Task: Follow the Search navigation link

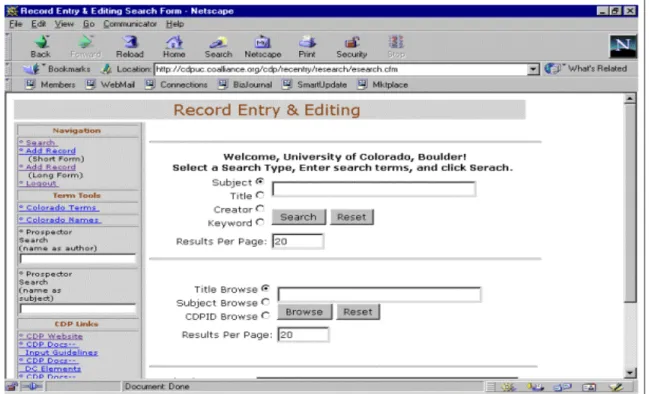Action: (x=38, y=143)
